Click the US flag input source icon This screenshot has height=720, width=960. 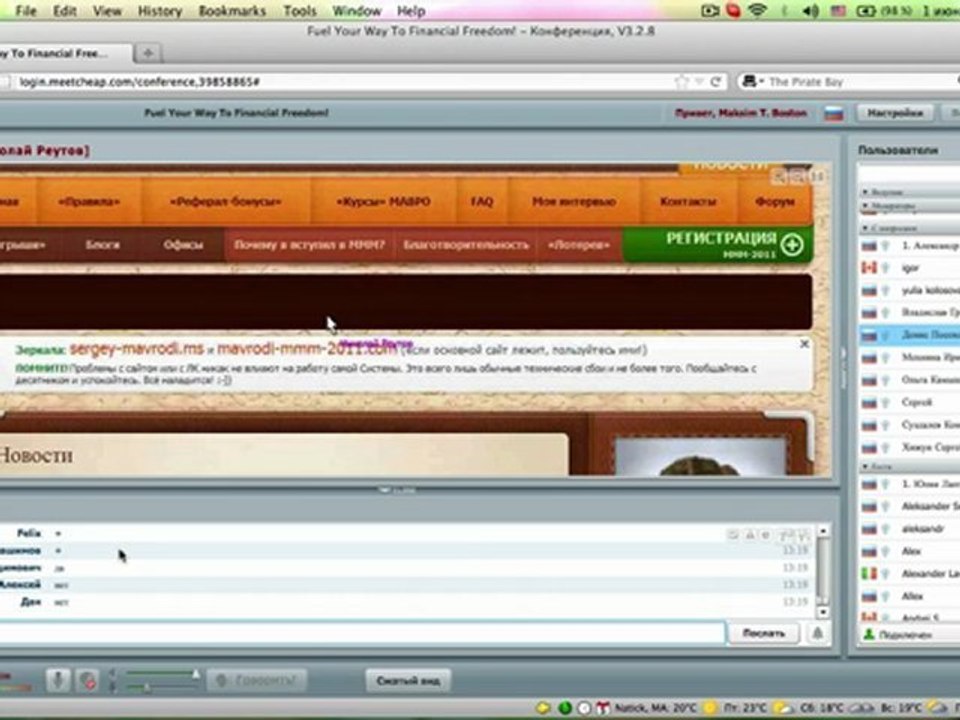coord(838,11)
